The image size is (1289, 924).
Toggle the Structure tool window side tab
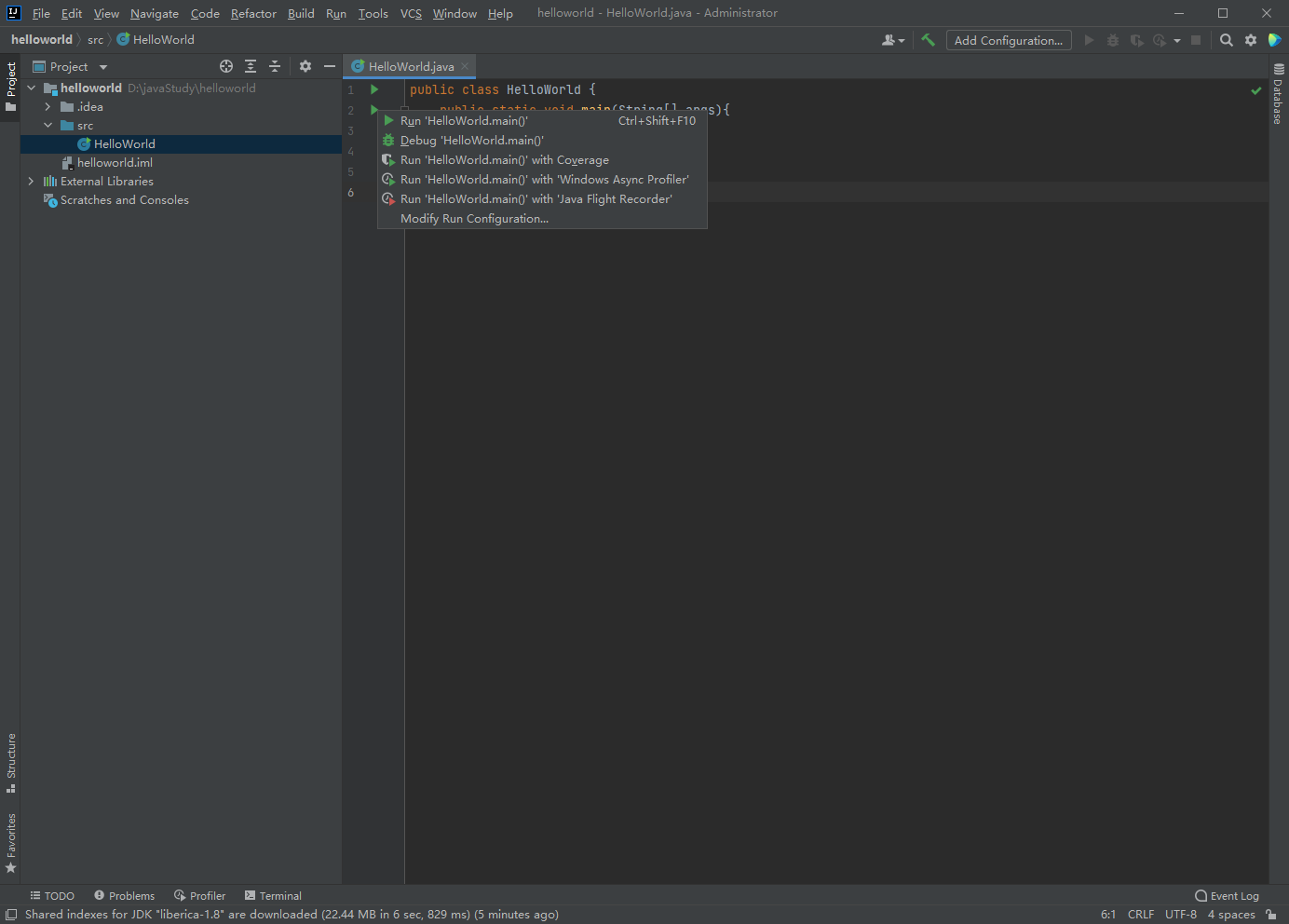(x=10, y=763)
